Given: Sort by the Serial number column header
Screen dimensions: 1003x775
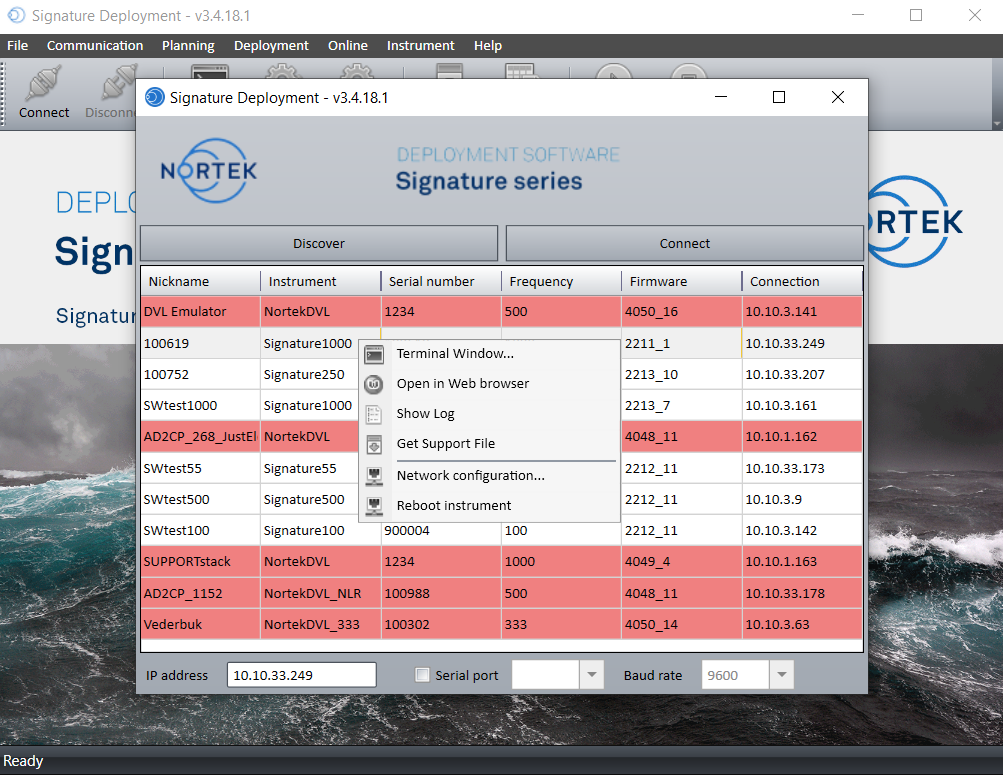Looking at the screenshot, I should point(441,281).
